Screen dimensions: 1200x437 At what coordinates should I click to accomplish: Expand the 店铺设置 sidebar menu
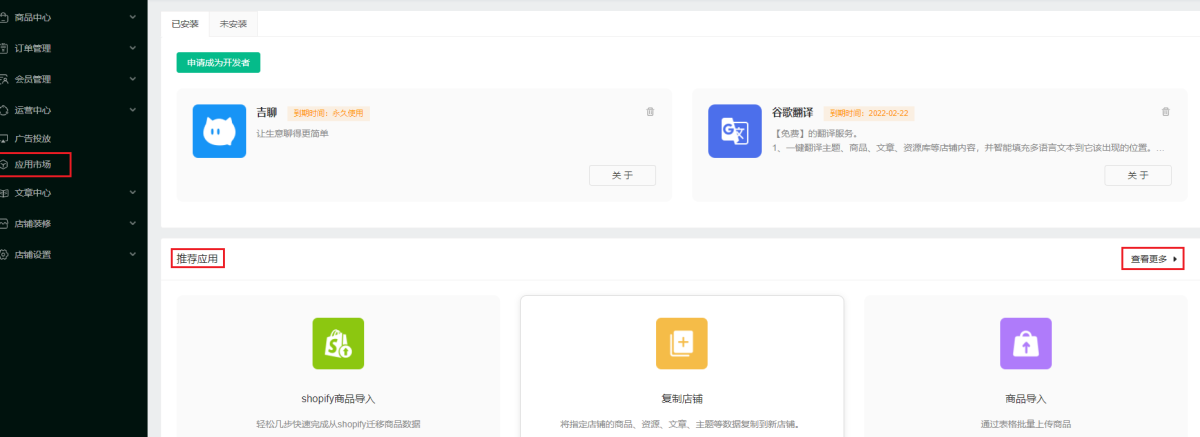coord(133,254)
